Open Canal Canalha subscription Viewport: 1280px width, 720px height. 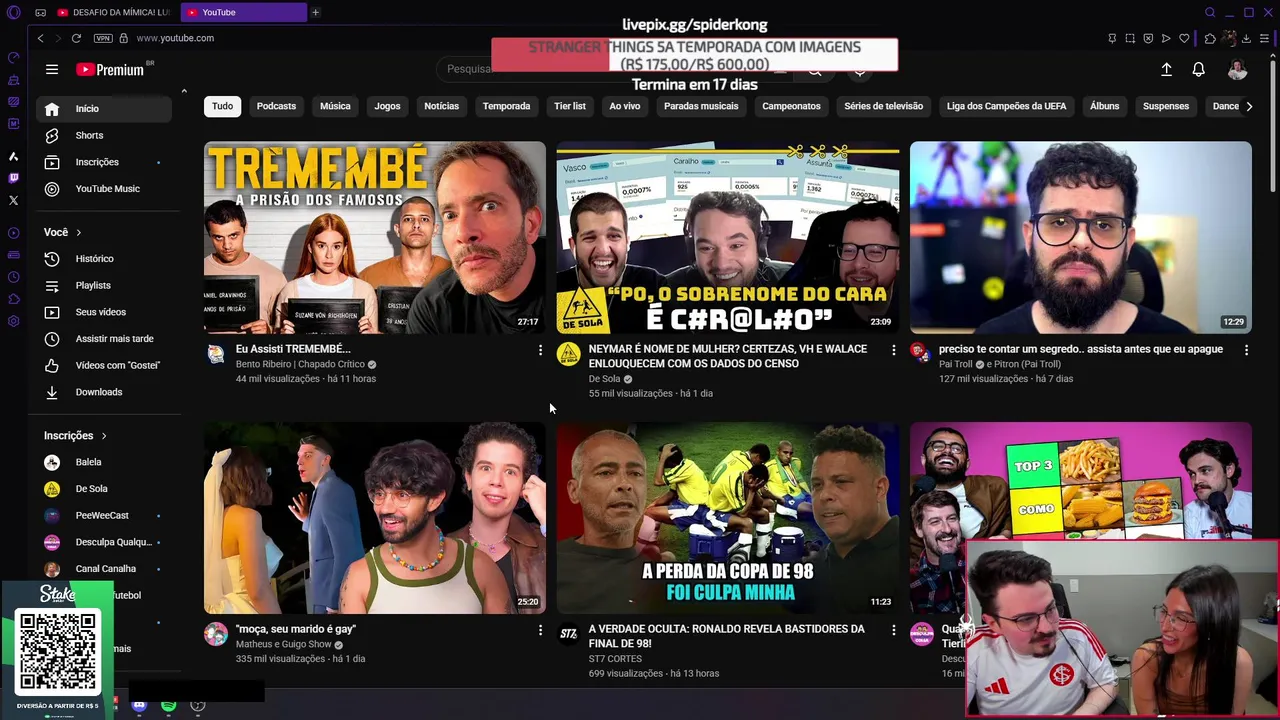tap(104, 569)
